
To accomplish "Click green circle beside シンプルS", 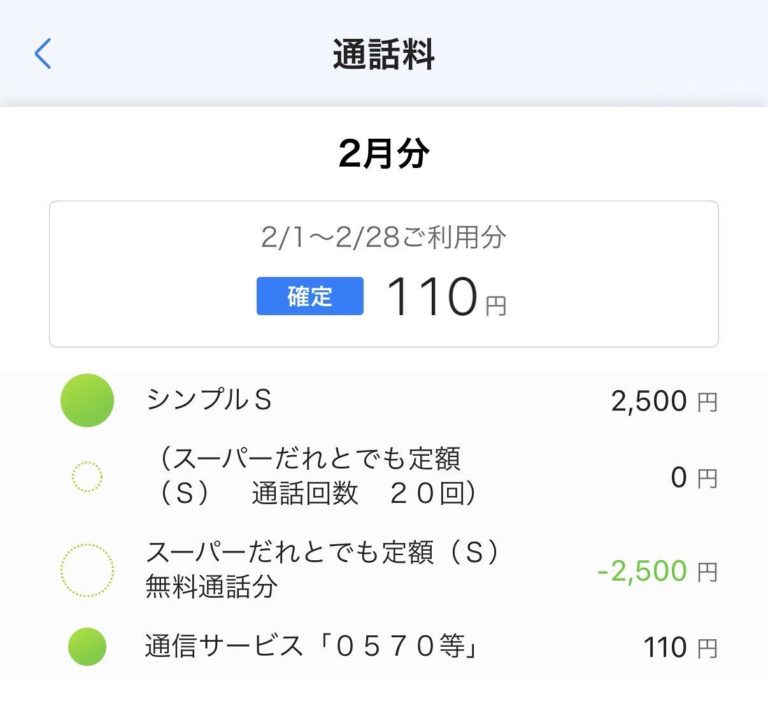I will coord(87,400).
